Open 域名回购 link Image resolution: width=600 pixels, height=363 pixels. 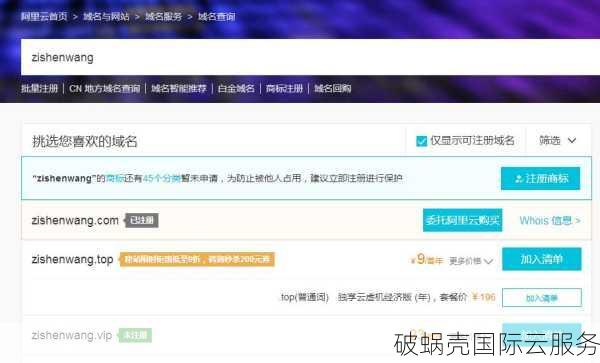(333, 88)
